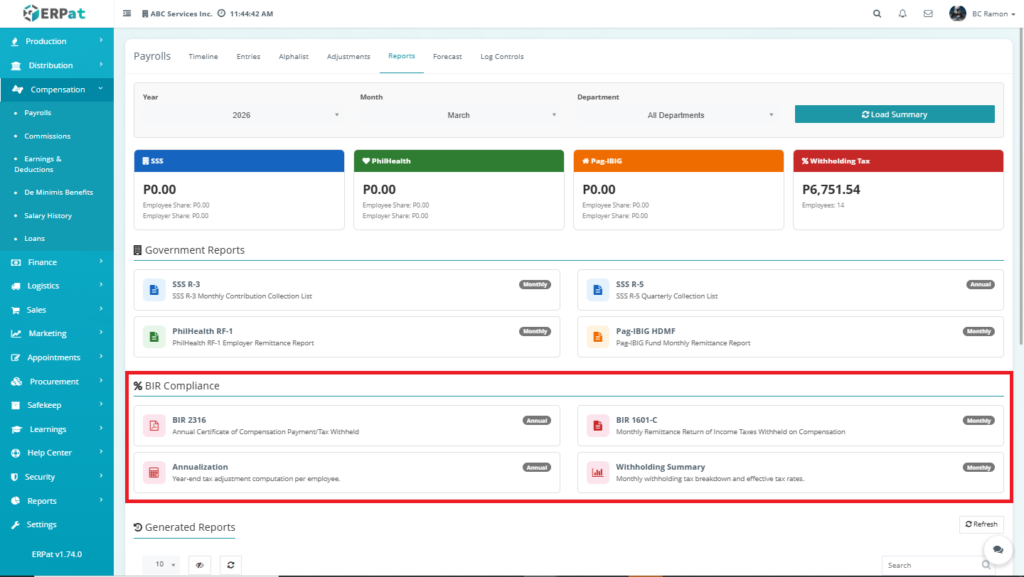Switch to the Alphalist tab
Screen dimensions: 1024x577
coord(293,57)
